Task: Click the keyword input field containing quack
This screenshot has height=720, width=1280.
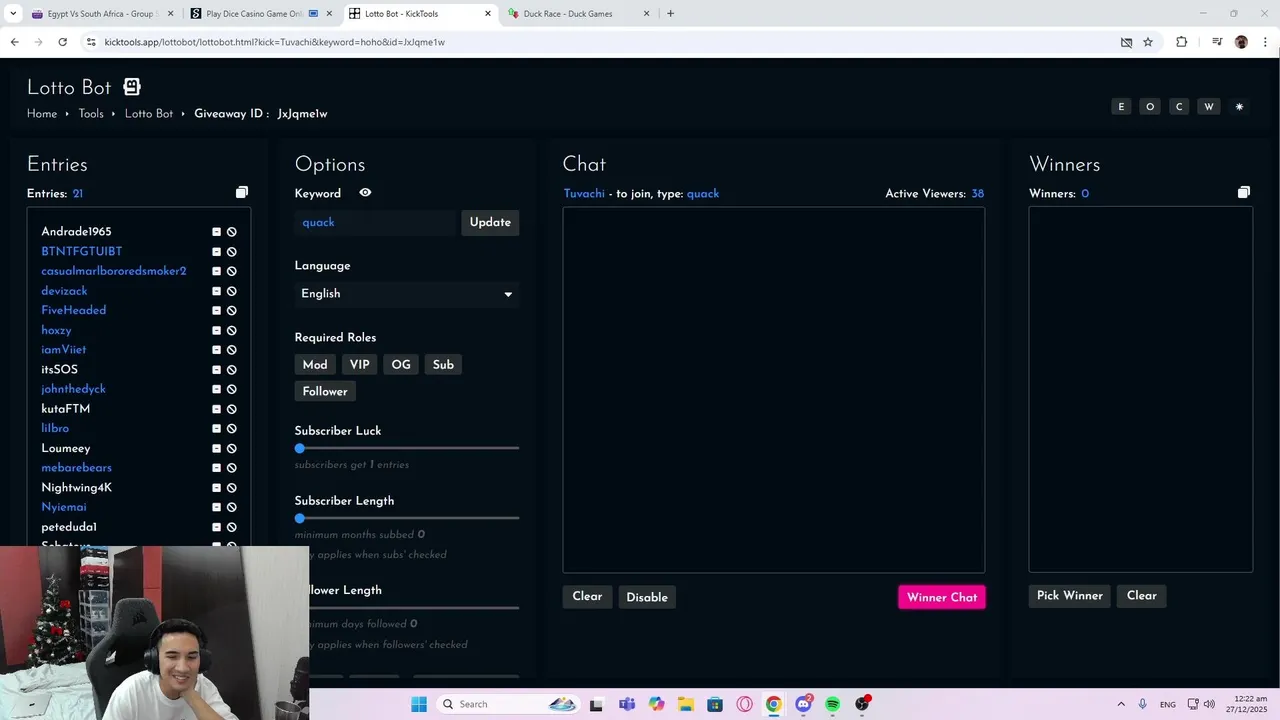Action: [376, 223]
